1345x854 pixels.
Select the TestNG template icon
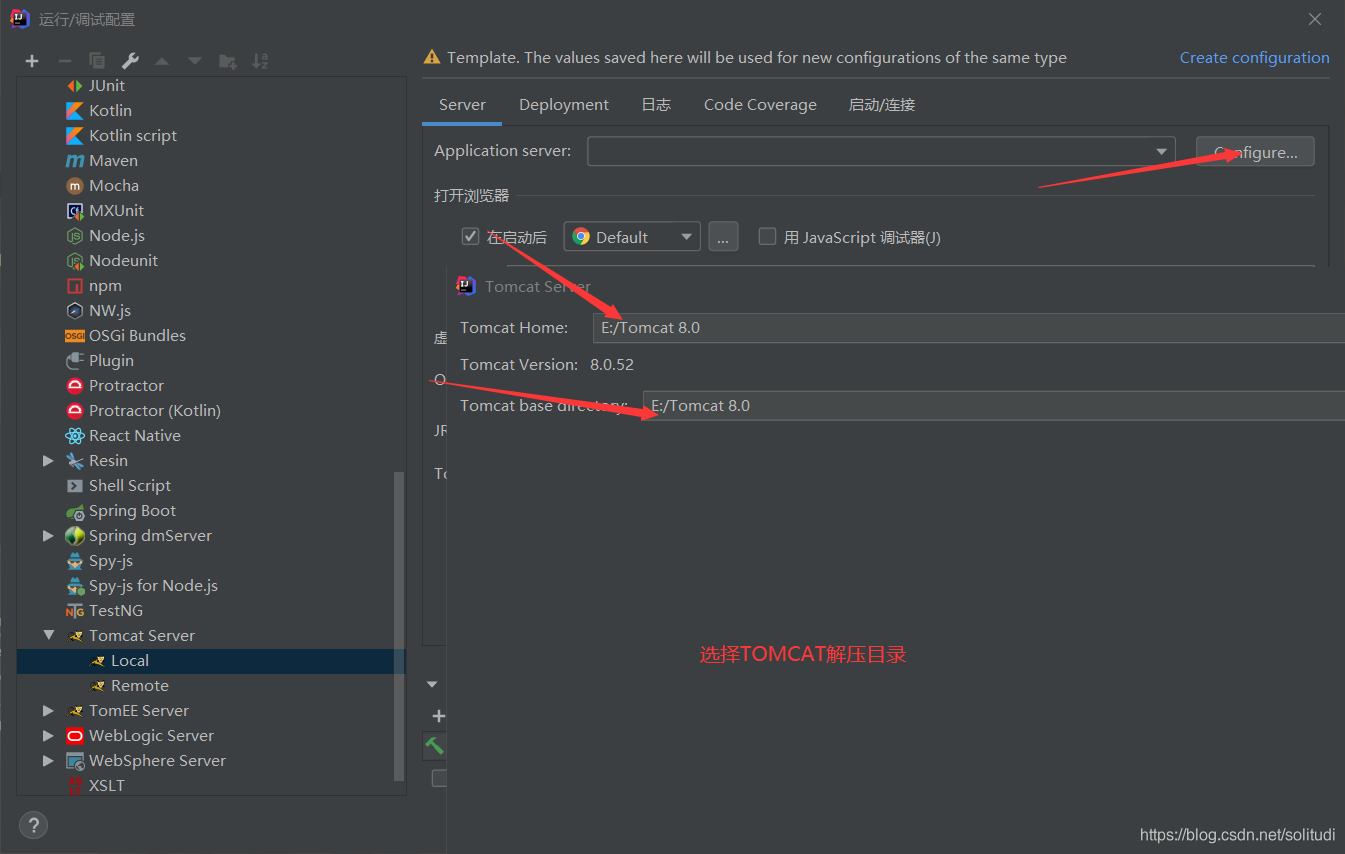(75, 611)
